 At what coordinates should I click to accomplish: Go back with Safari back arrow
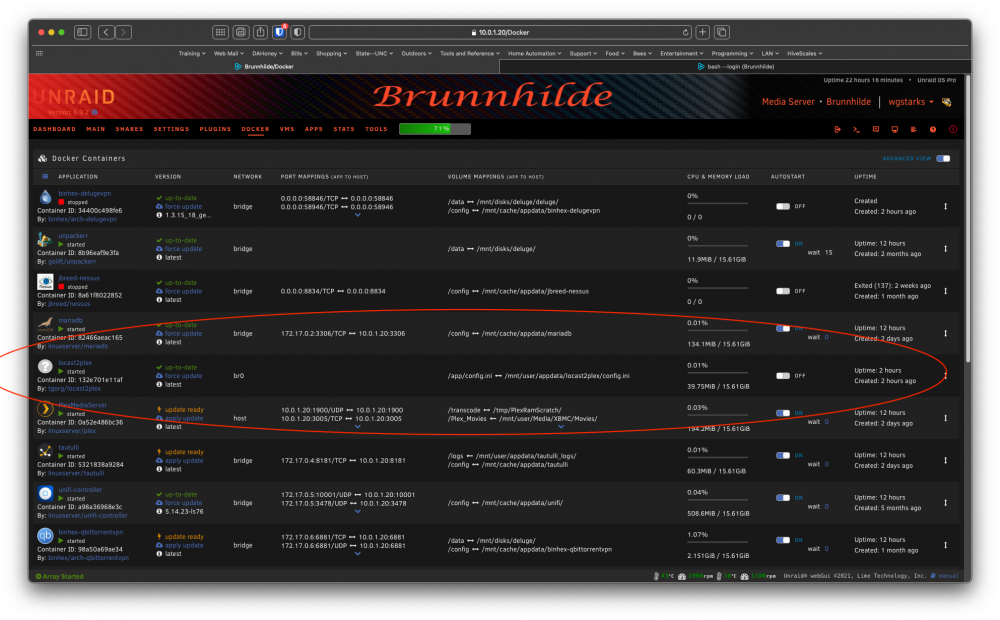107,32
